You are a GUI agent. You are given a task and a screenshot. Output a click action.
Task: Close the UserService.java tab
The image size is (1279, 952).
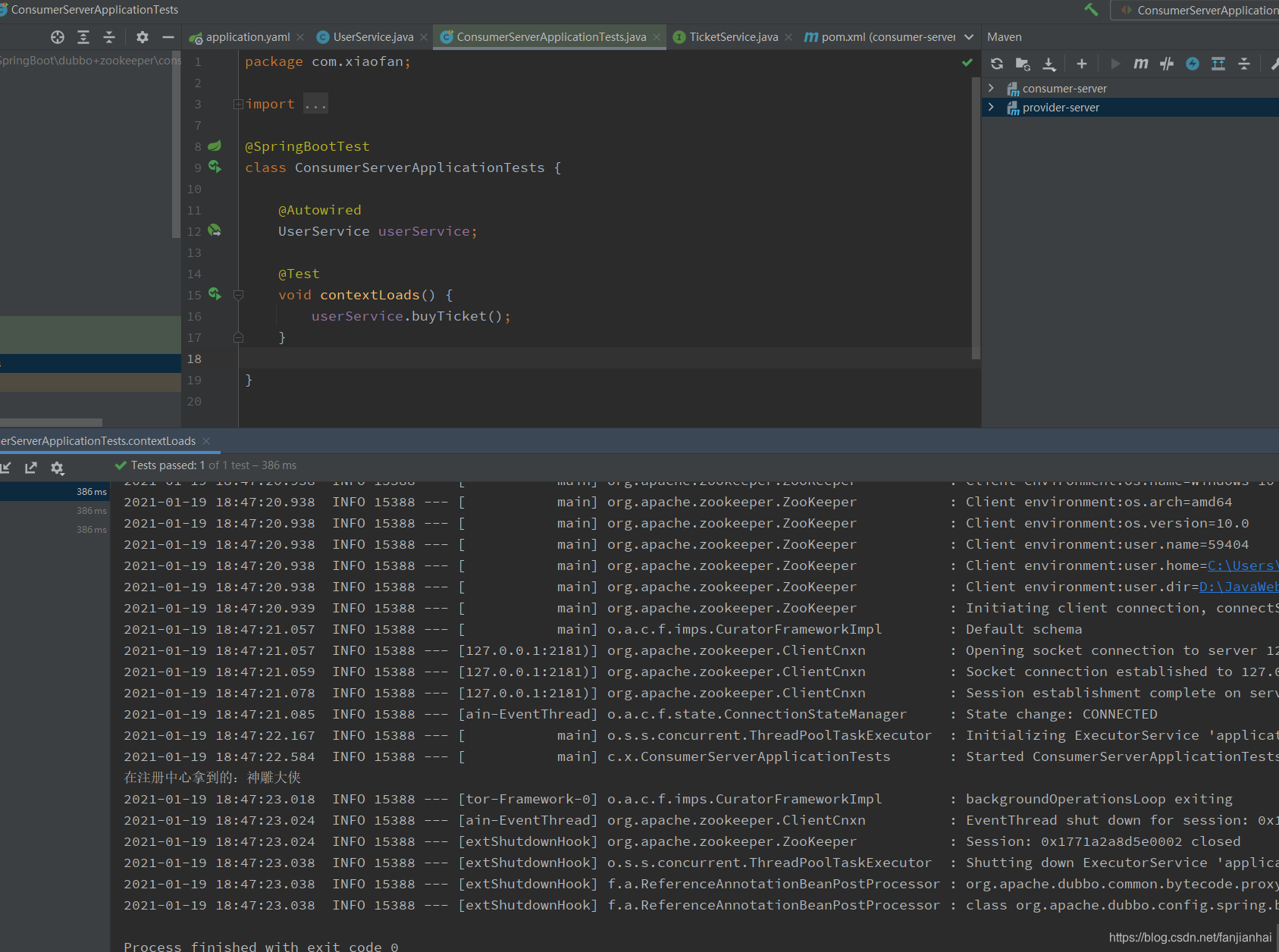[x=424, y=37]
